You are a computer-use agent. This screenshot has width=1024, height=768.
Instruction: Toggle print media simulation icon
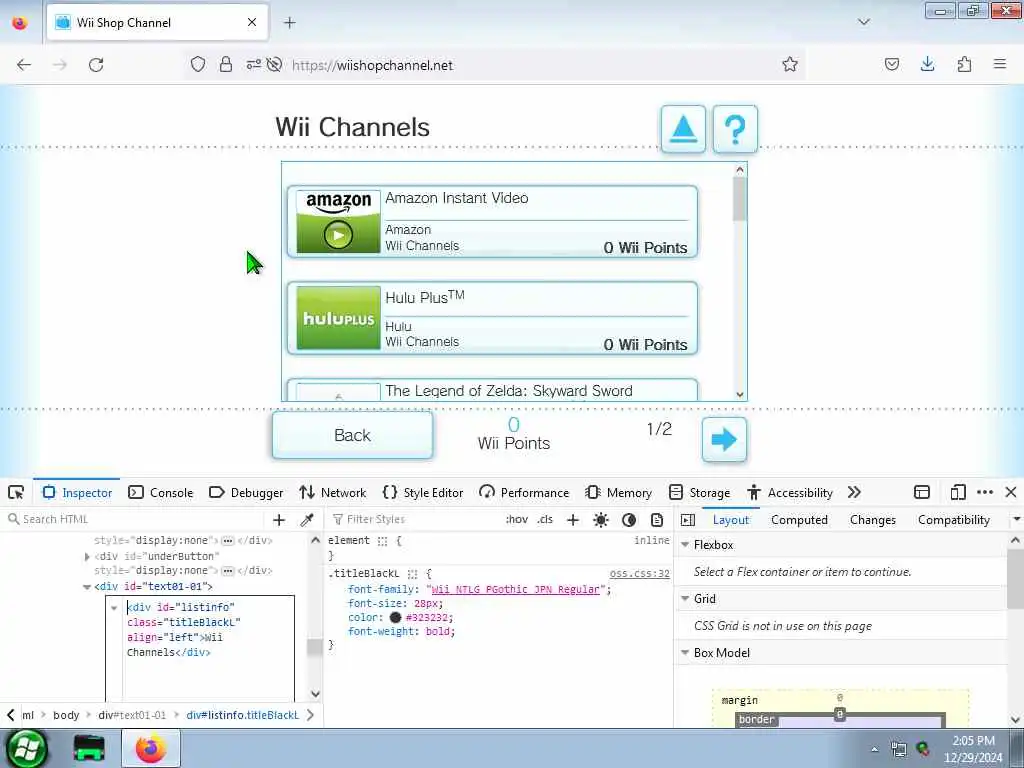657,520
